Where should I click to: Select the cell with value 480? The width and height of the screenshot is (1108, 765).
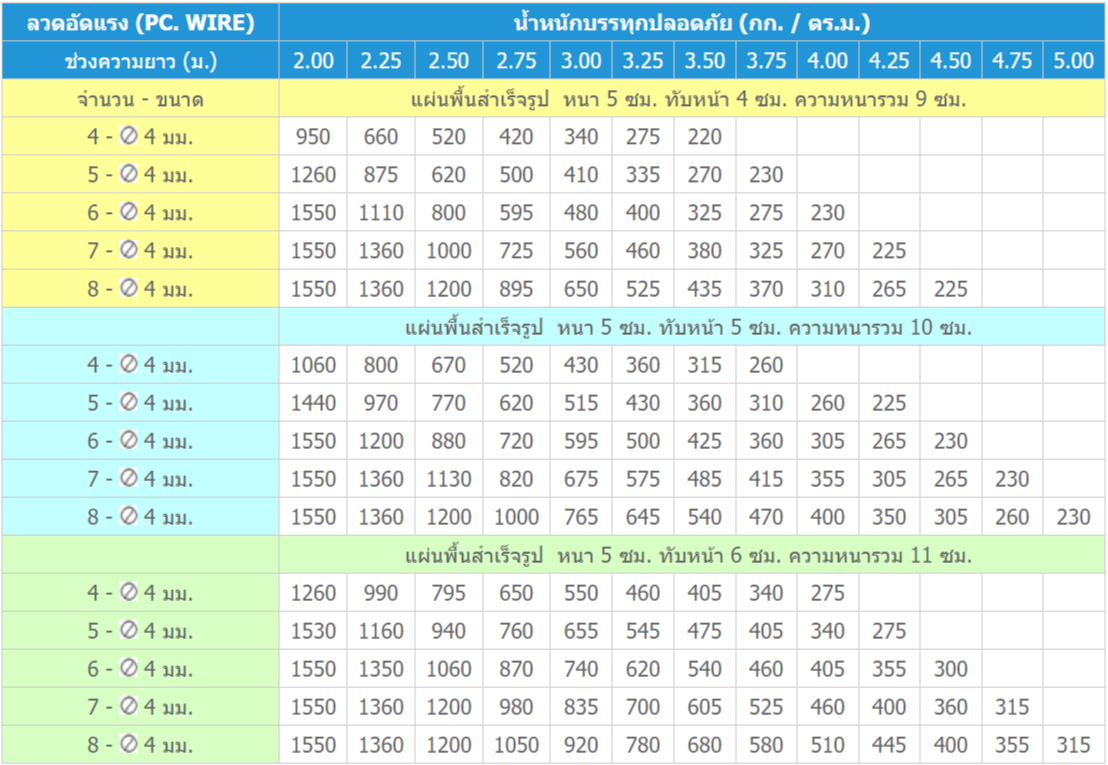581,213
